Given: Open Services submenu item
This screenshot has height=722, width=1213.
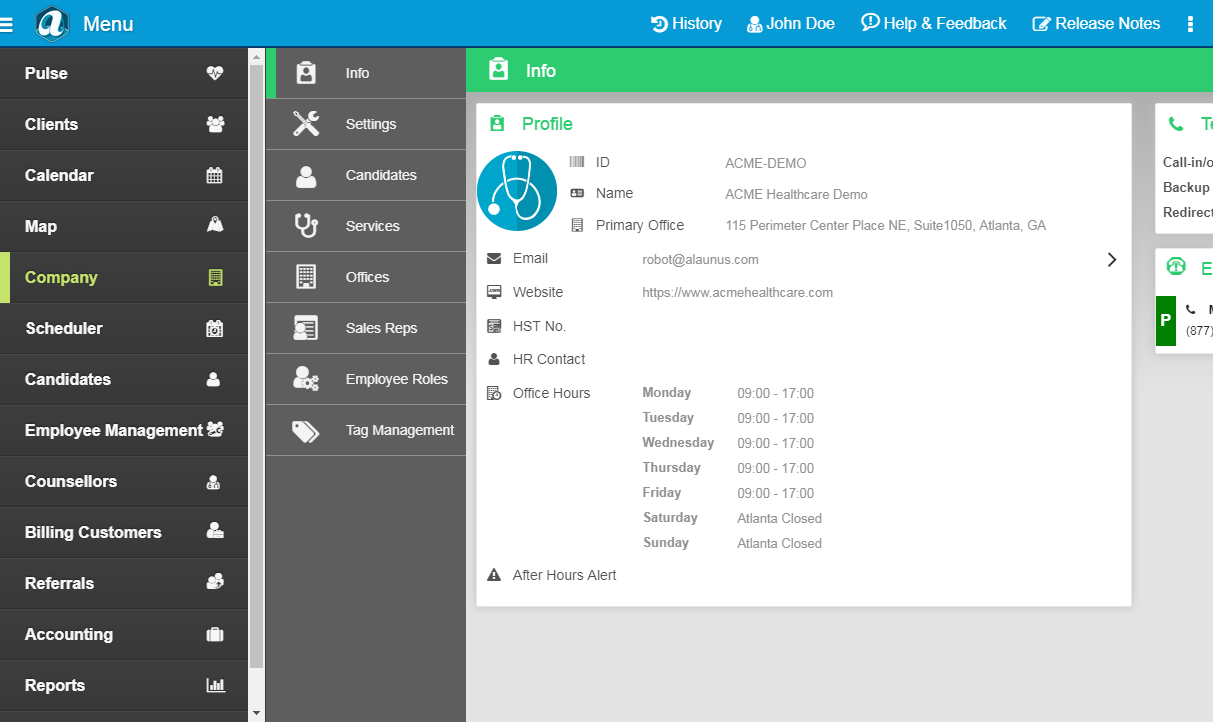Looking at the screenshot, I should click(366, 226).
